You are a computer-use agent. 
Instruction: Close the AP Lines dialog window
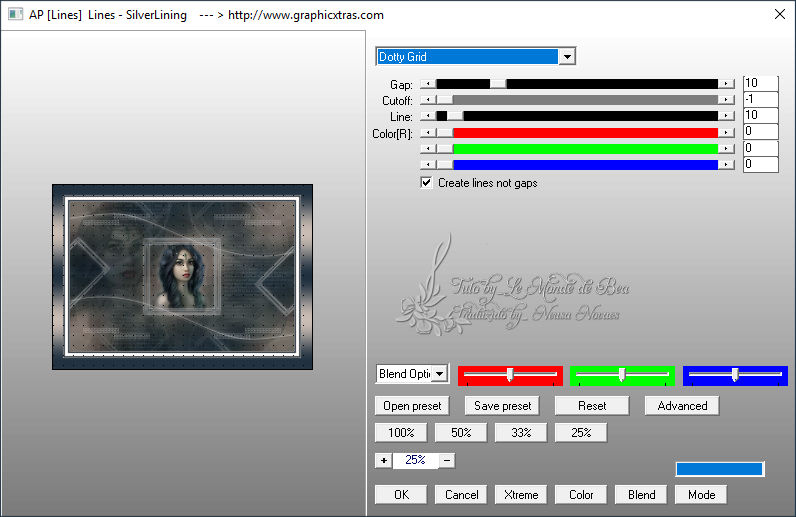780,14
